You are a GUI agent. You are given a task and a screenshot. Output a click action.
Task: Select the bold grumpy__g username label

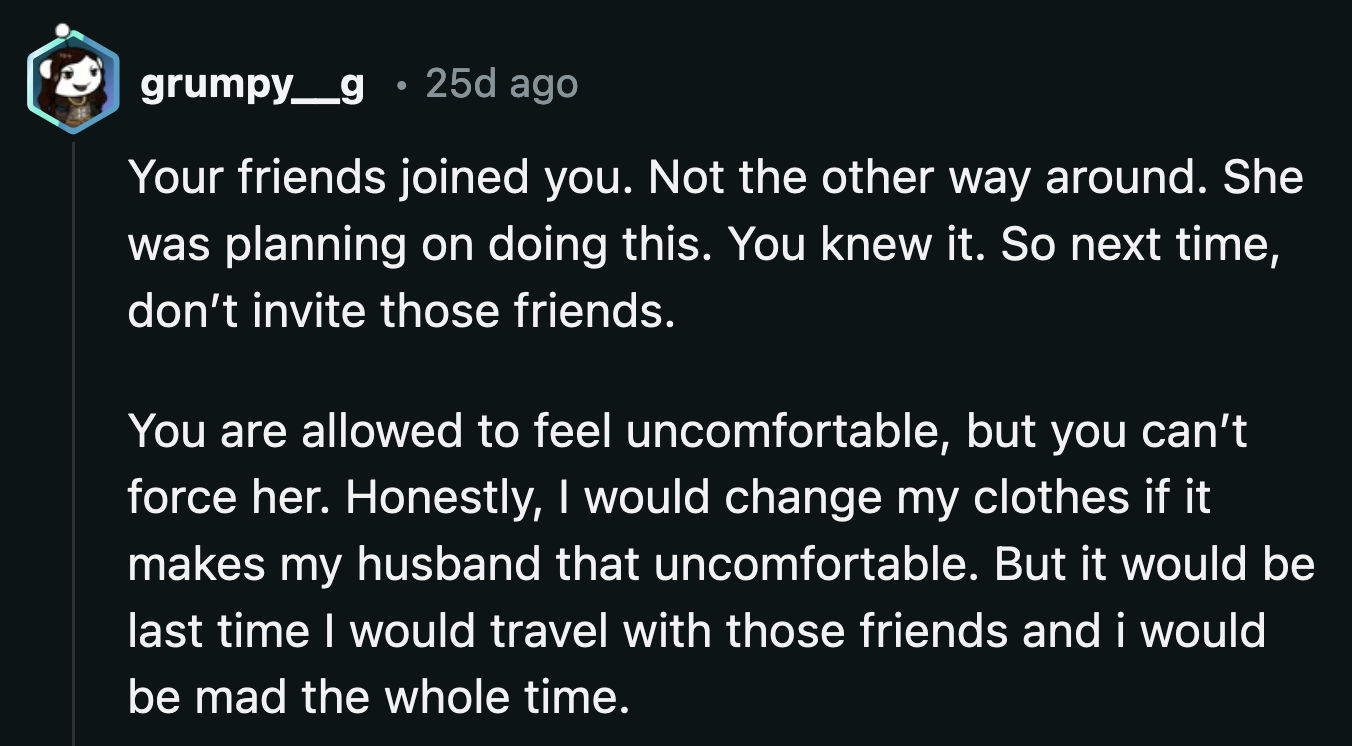tap(251, 86)
